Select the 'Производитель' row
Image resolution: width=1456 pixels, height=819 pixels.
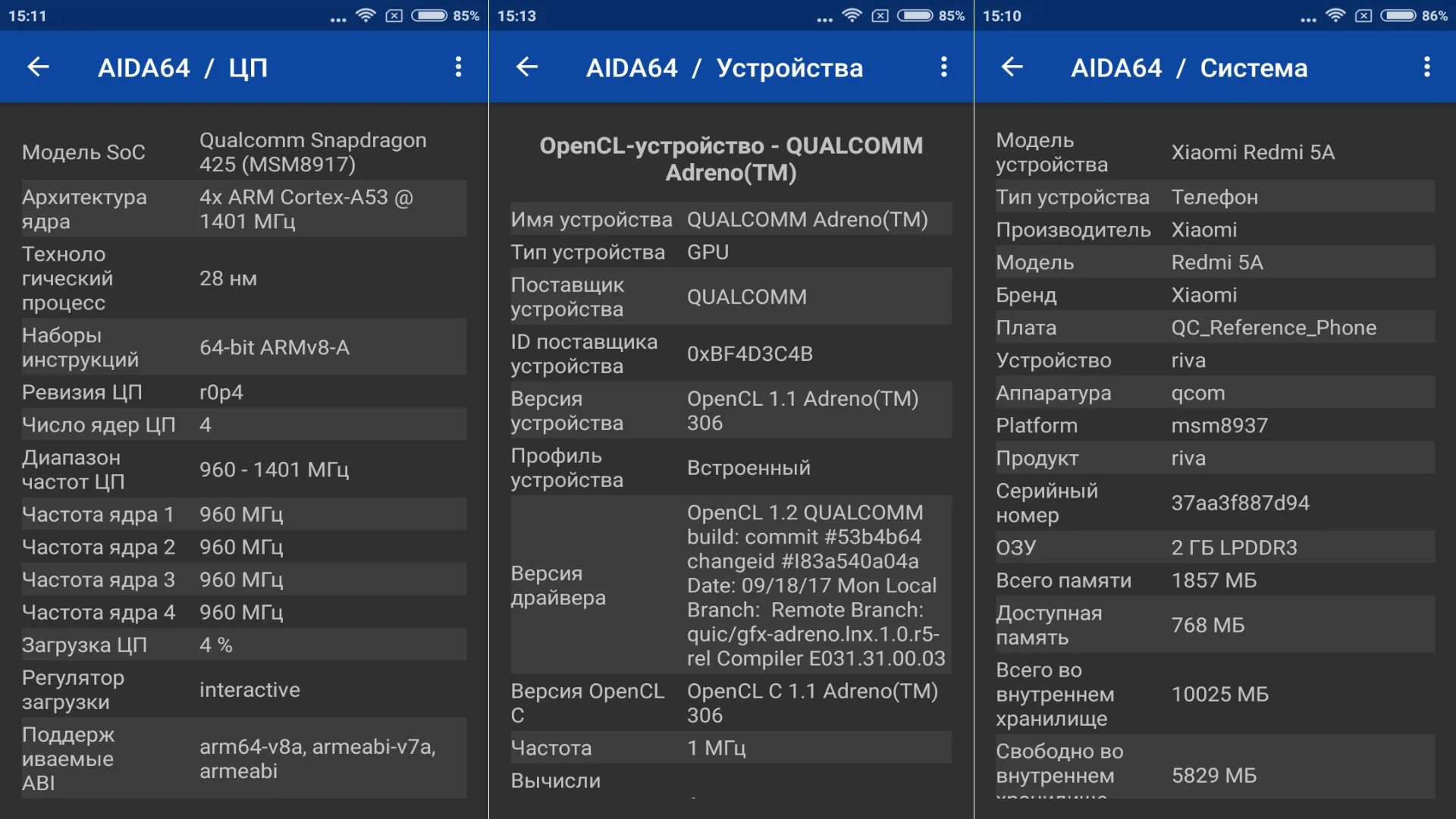click(1215, 230)
